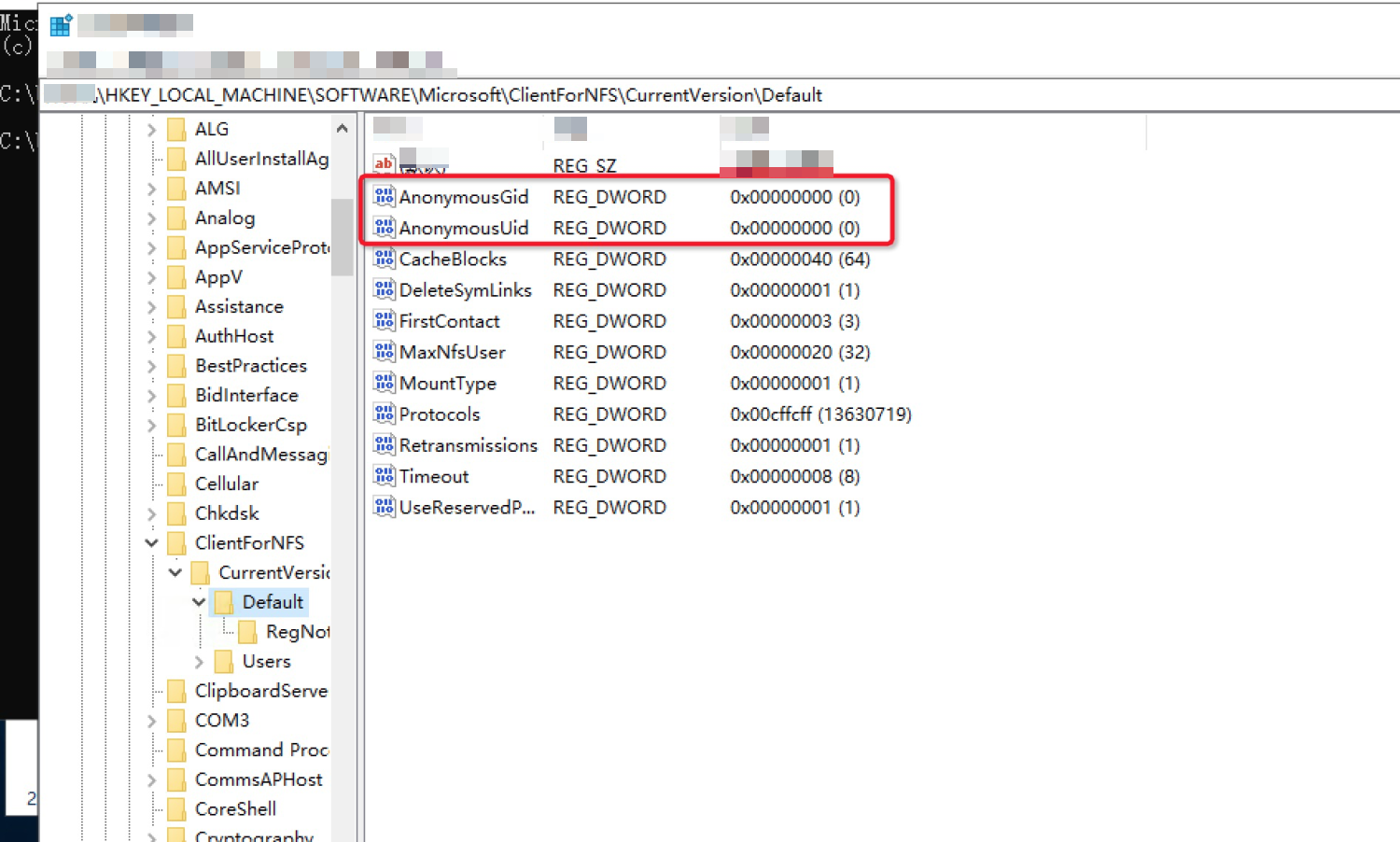Select the Command Processor key
1400x842 pixels.
[x=261, y=750]
